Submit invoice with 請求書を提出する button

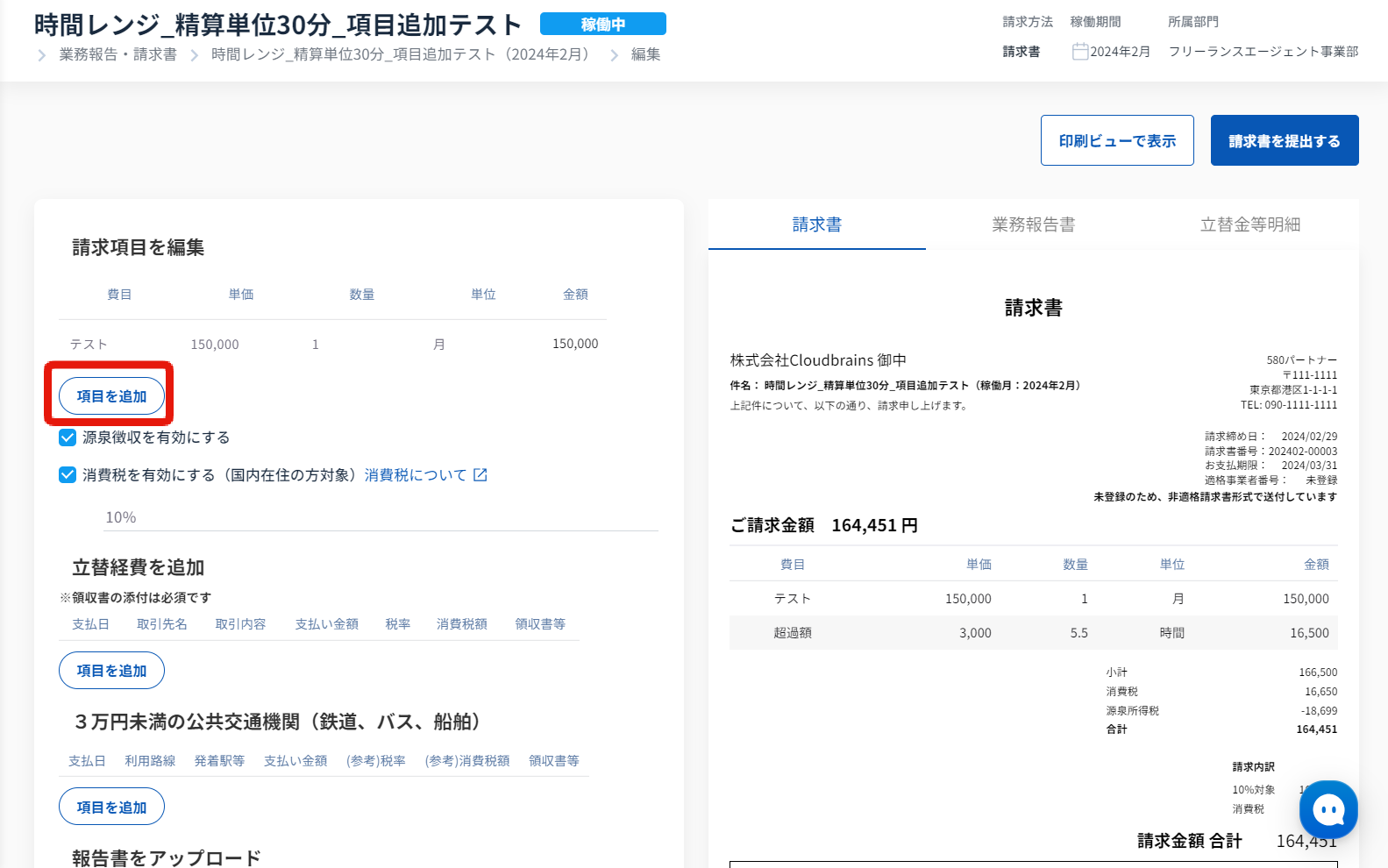1284,140
